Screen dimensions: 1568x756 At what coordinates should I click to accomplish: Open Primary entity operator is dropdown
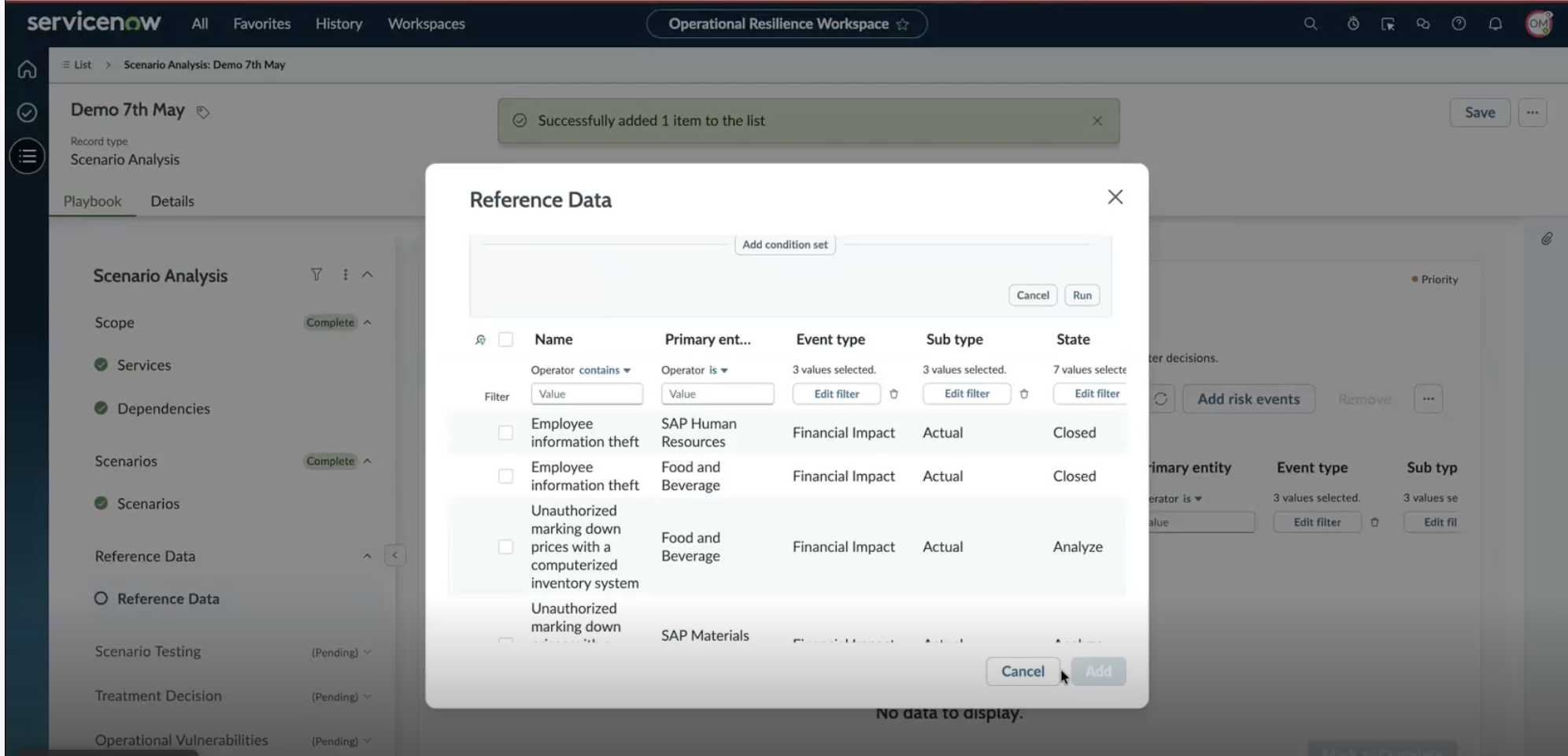[x=718, y=370]
